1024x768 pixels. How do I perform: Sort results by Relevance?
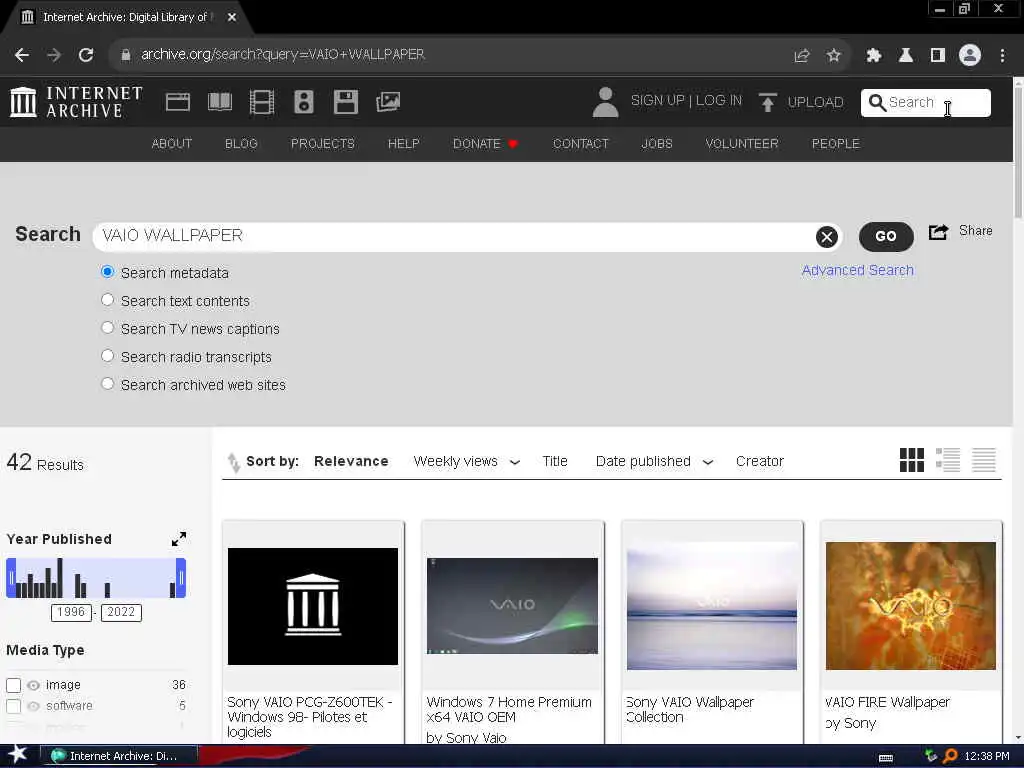[x=351, y=462]
